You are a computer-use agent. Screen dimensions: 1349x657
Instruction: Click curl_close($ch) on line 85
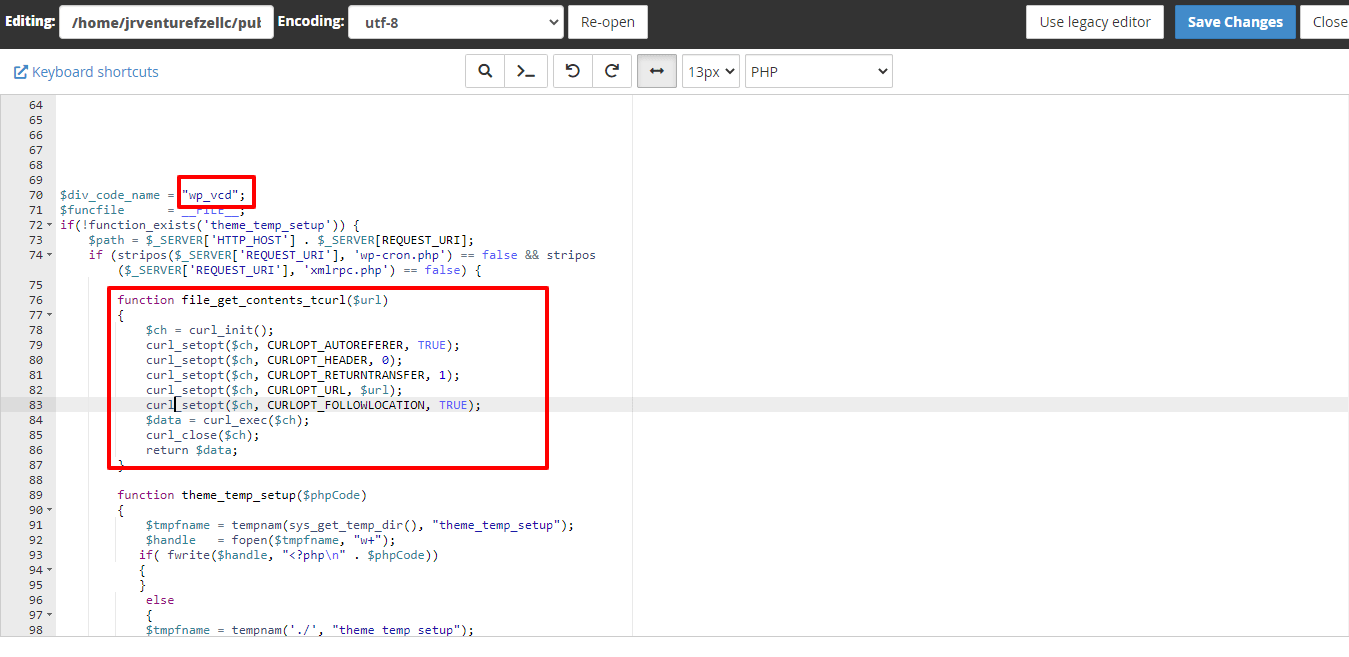199,435
